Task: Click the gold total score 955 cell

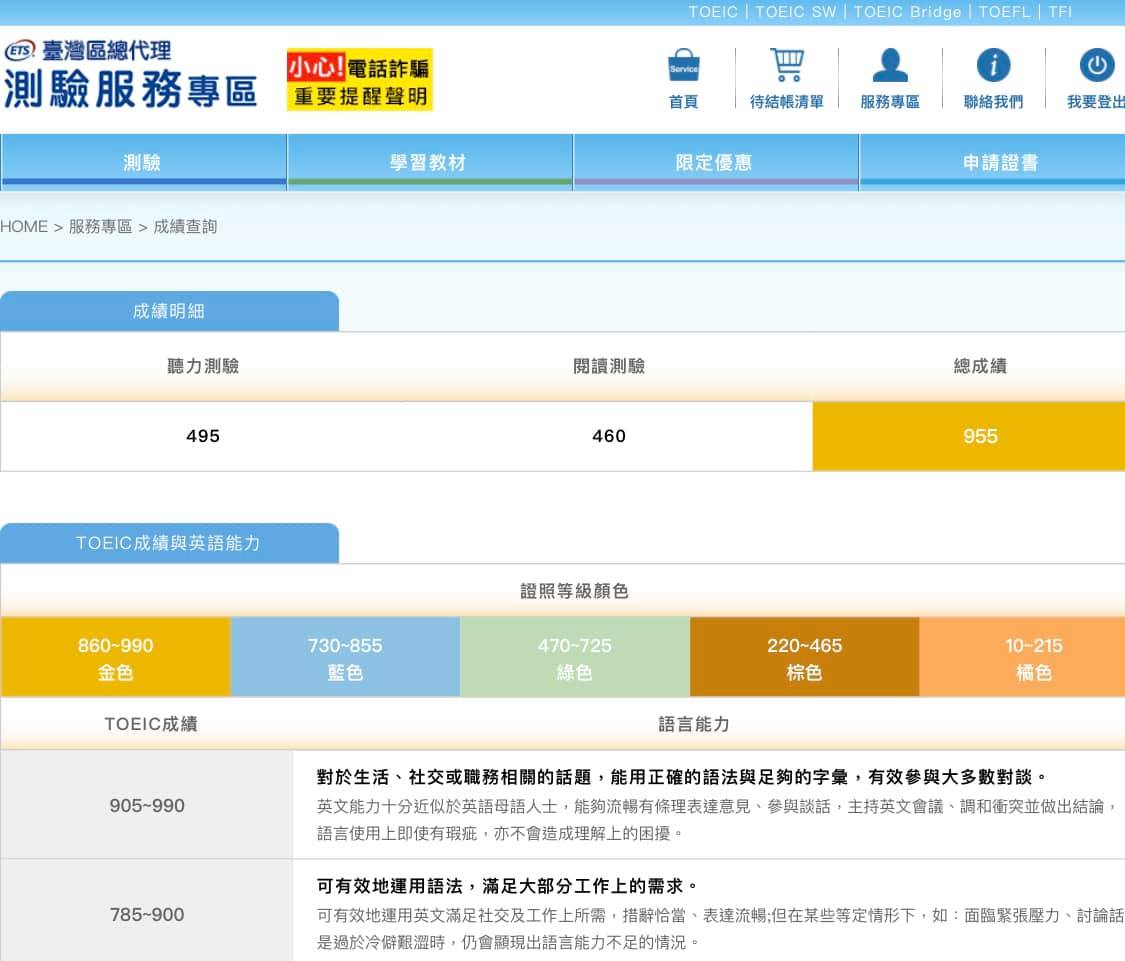Action: pyautogui.click(x=969, y=436)
